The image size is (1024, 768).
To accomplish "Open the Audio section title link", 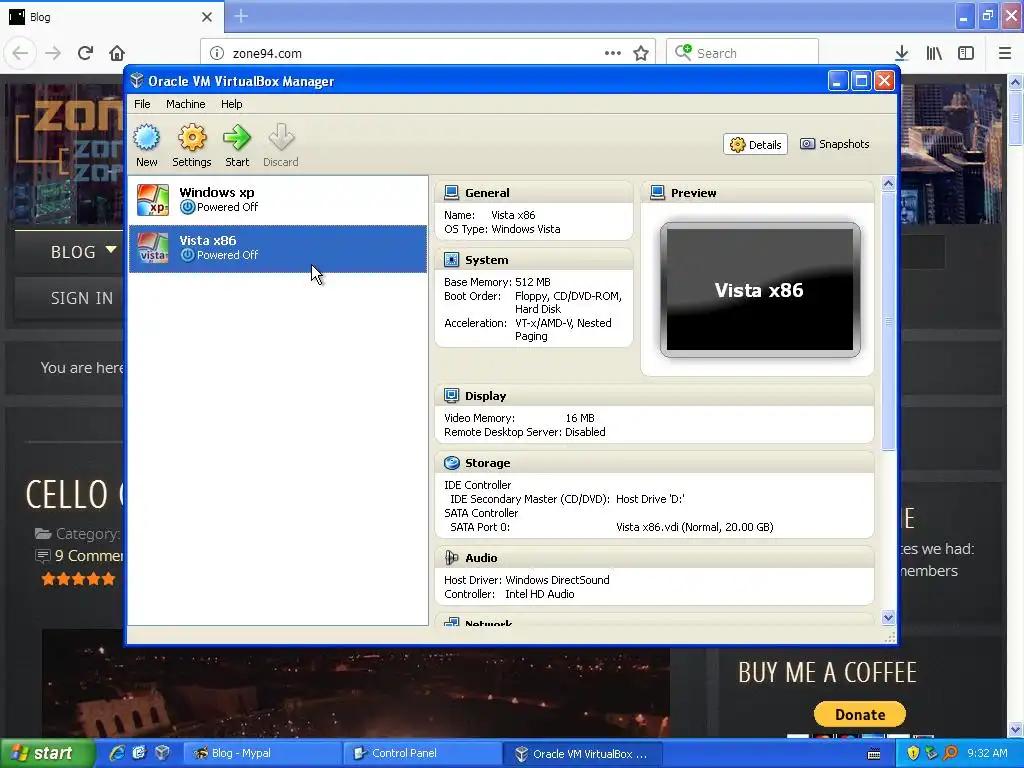I will coord(481,558).
